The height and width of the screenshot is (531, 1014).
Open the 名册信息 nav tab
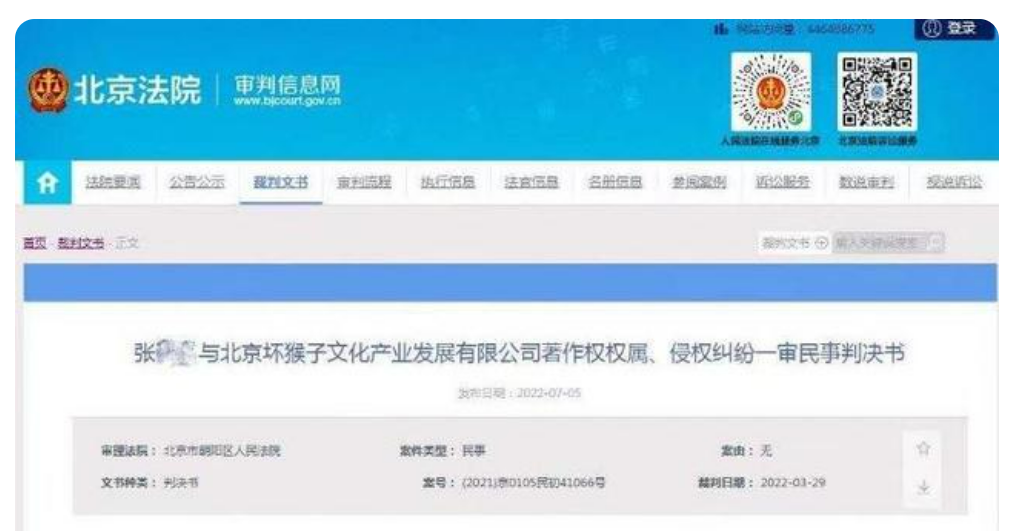615,182
